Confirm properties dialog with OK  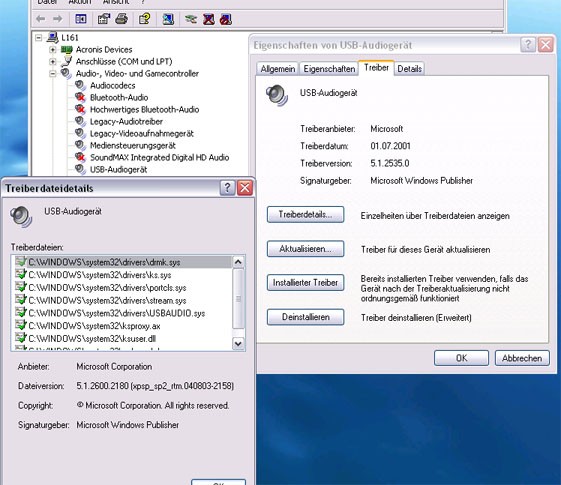(x=461, y=358)
